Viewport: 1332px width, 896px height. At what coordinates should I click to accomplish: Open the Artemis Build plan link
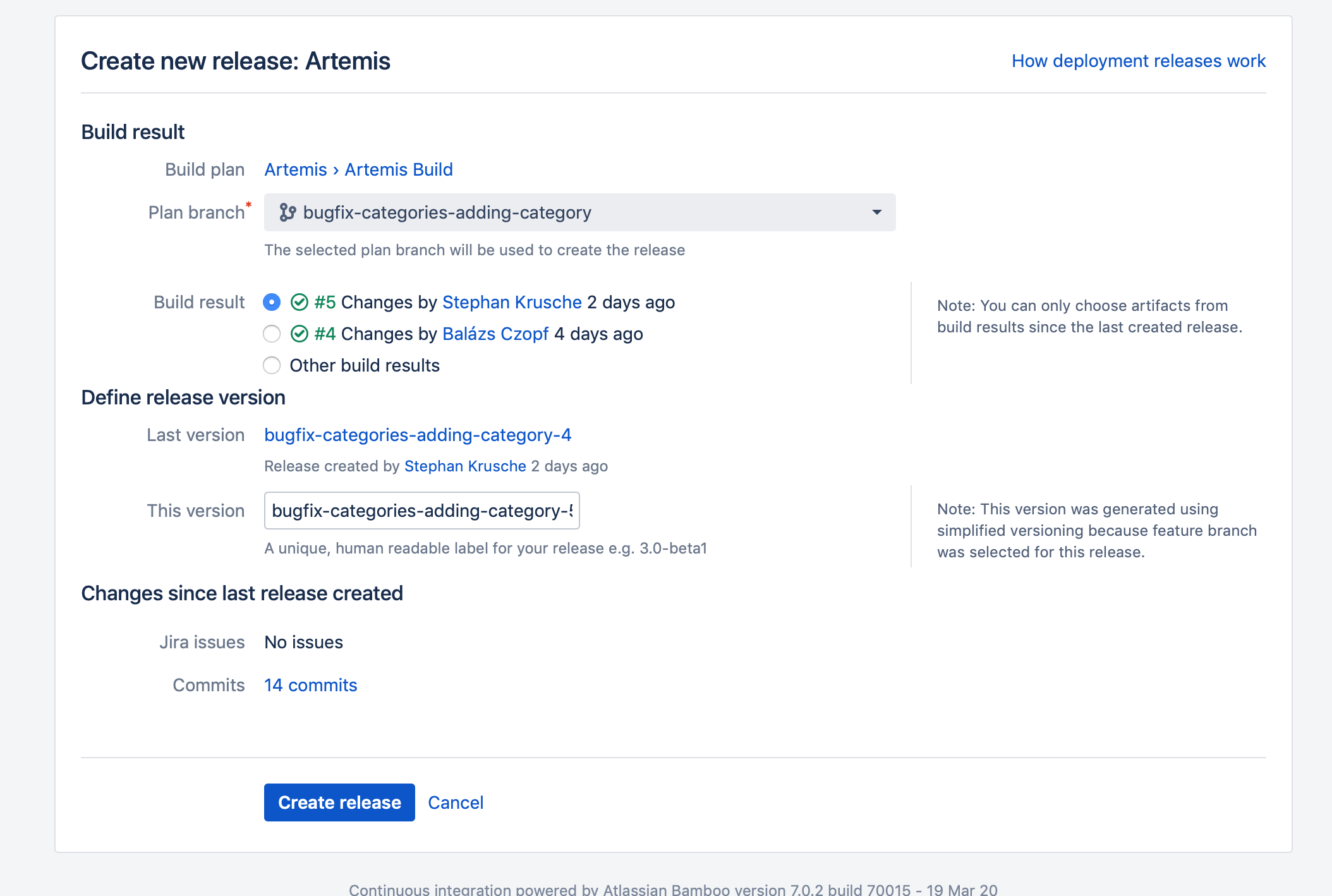click(x=399, y=169)
